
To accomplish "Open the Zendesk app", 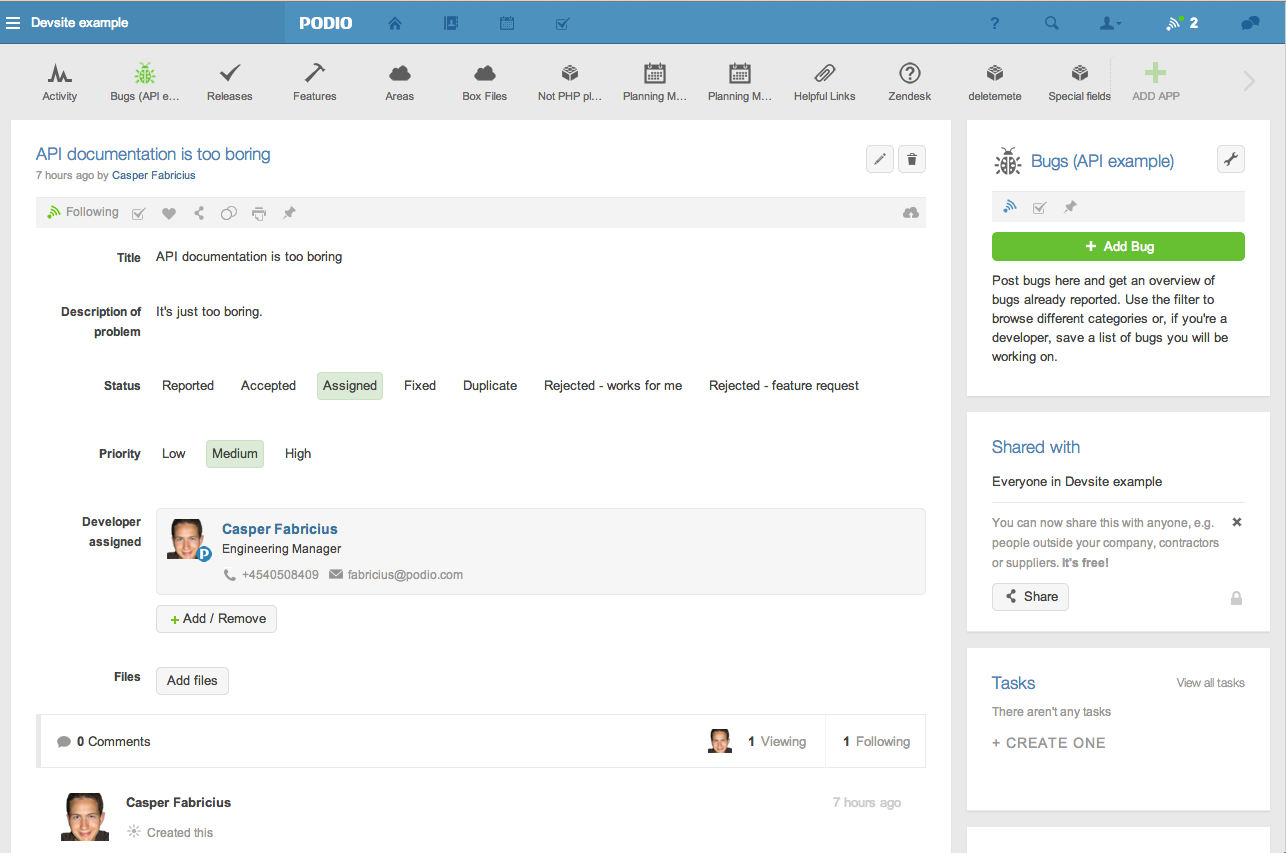I will point(910,82).
